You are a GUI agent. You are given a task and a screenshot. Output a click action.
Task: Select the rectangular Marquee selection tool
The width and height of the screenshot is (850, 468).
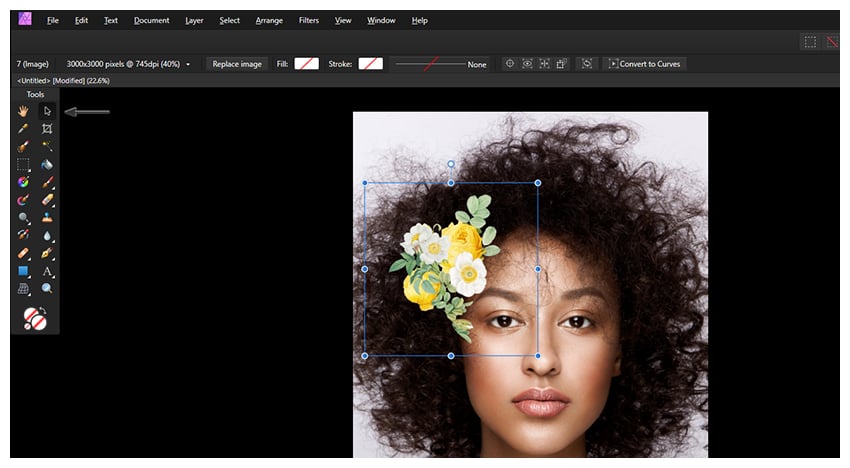point(23,165)
